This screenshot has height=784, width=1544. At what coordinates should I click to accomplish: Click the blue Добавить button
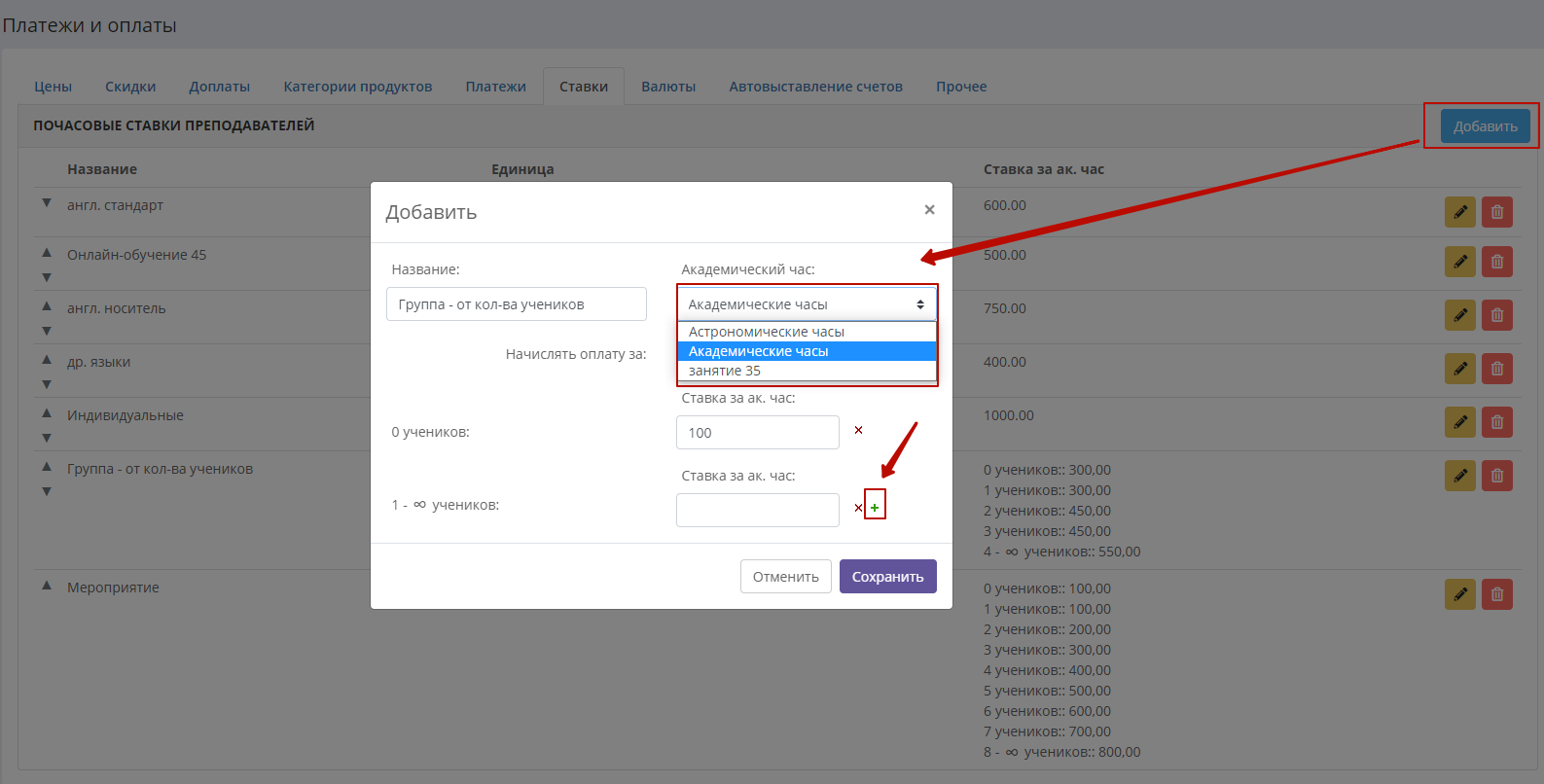(x=1486, y=125)
